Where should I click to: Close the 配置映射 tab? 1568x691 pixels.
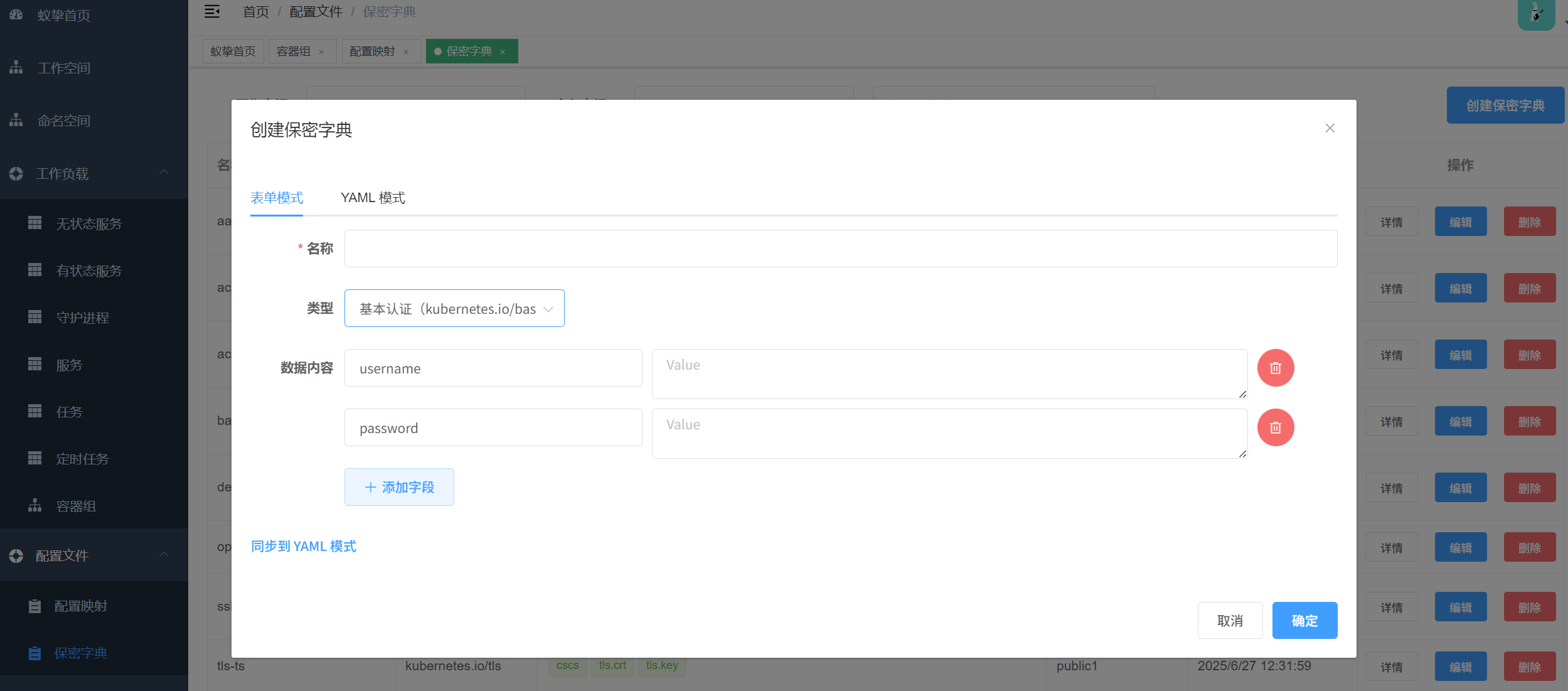[406, 52]
